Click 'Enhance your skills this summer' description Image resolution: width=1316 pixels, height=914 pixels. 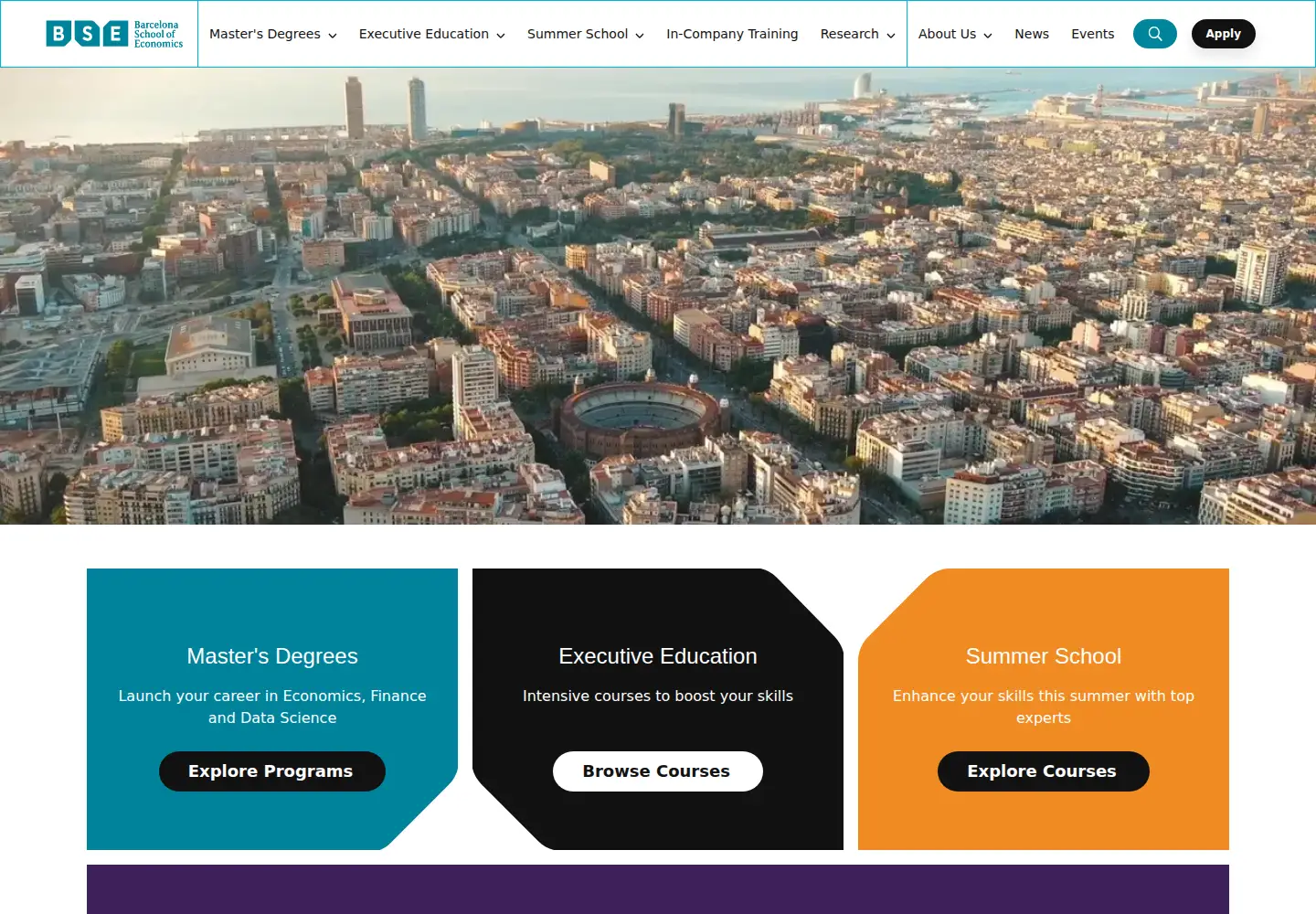coord(1044,707)
